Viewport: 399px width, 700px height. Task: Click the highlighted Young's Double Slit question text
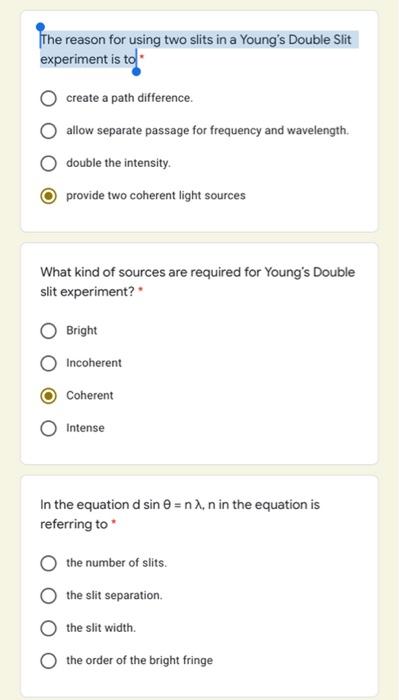coord(196,50)
